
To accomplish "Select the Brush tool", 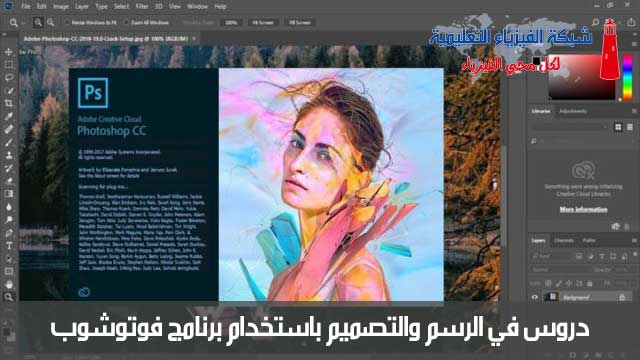I will click(x=9, y=142).
